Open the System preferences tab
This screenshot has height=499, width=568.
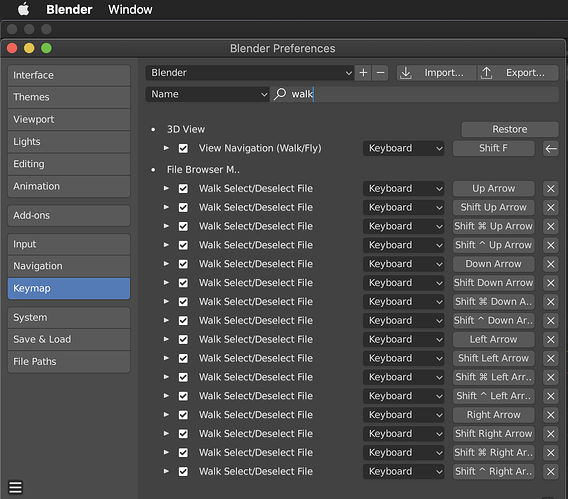[69, 318]
